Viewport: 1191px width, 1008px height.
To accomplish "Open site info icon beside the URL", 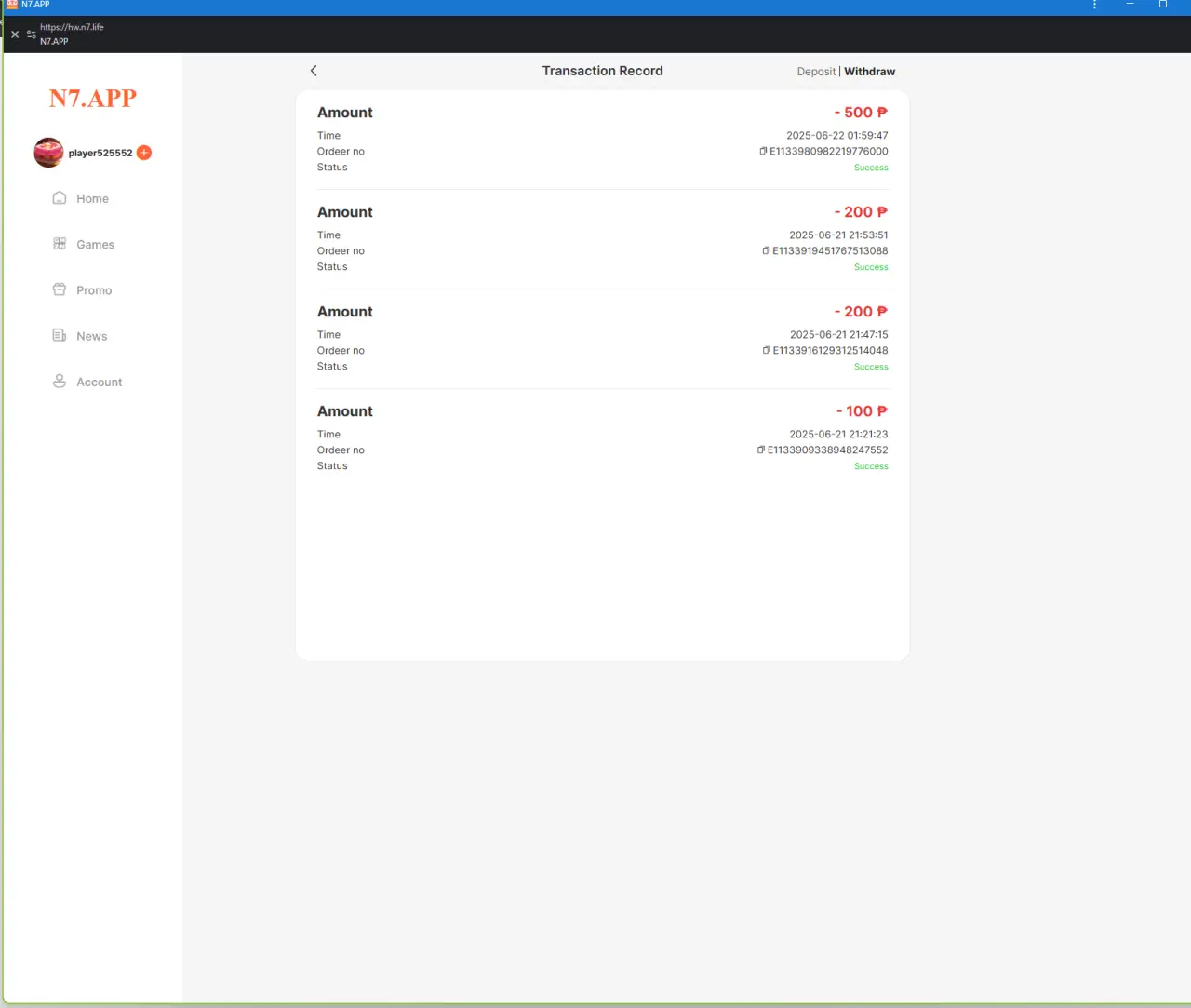I will (32, 34).
